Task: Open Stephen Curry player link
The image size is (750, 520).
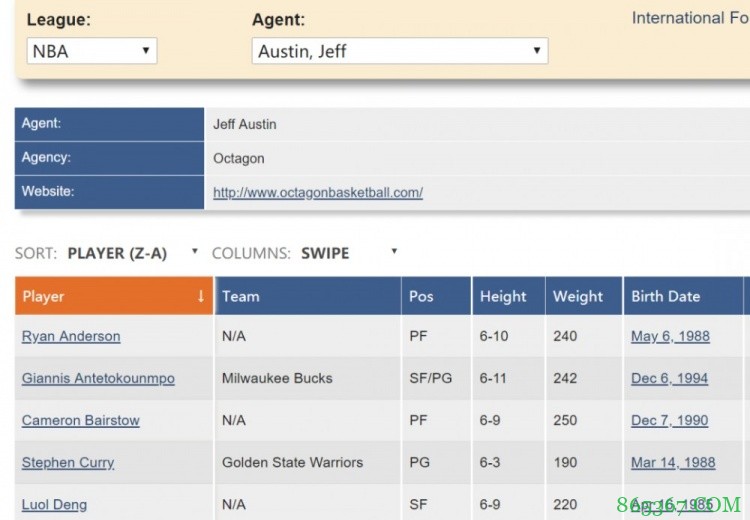Action: 68,463
